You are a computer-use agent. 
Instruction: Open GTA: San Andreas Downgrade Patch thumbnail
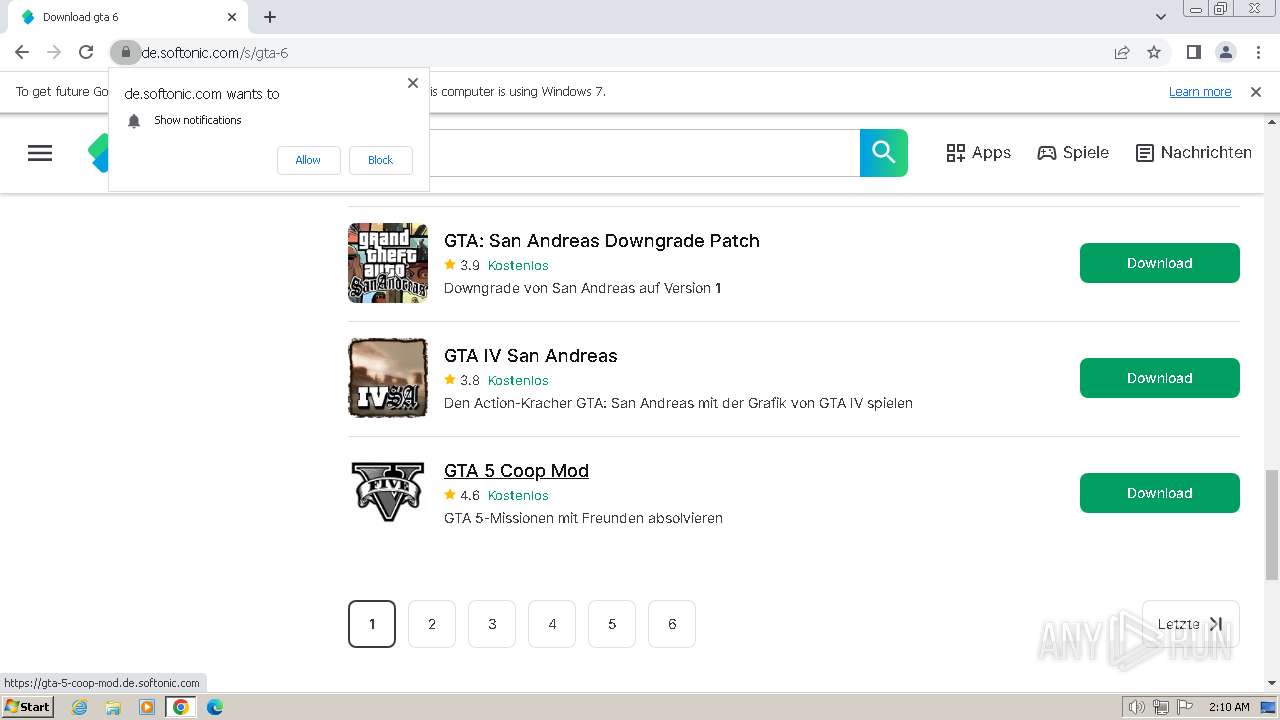[388, 263]
